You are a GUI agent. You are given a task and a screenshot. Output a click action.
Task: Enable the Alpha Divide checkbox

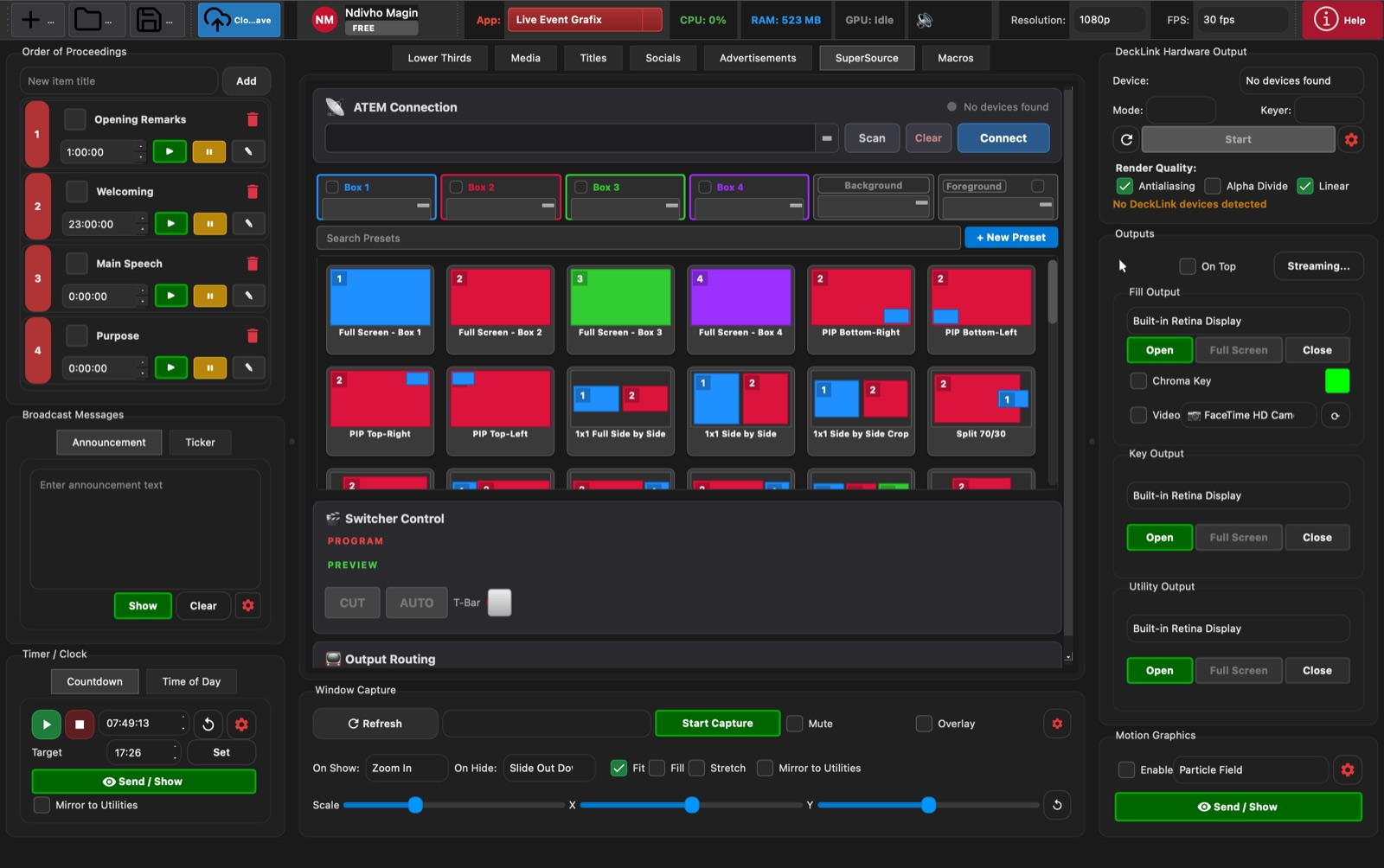[1213, 186]
